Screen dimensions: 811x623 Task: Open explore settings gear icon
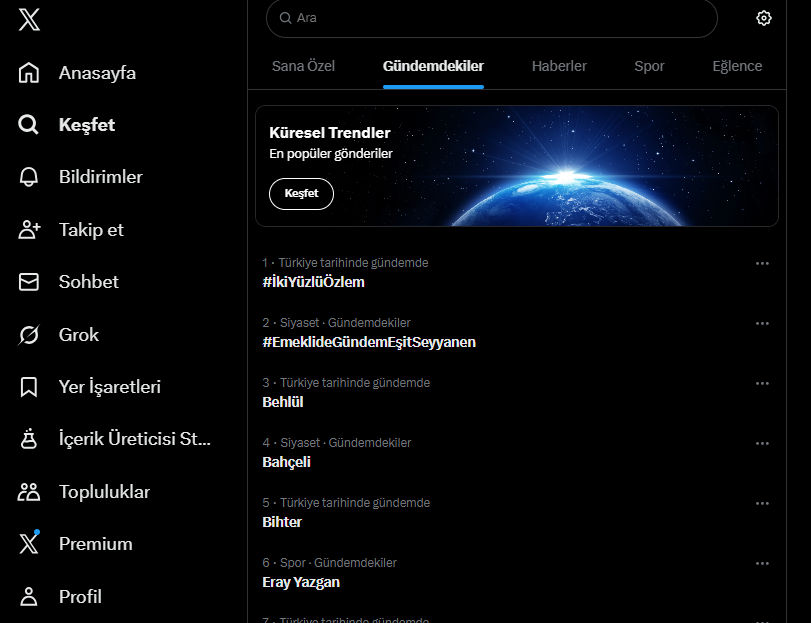tap(764, 18)
